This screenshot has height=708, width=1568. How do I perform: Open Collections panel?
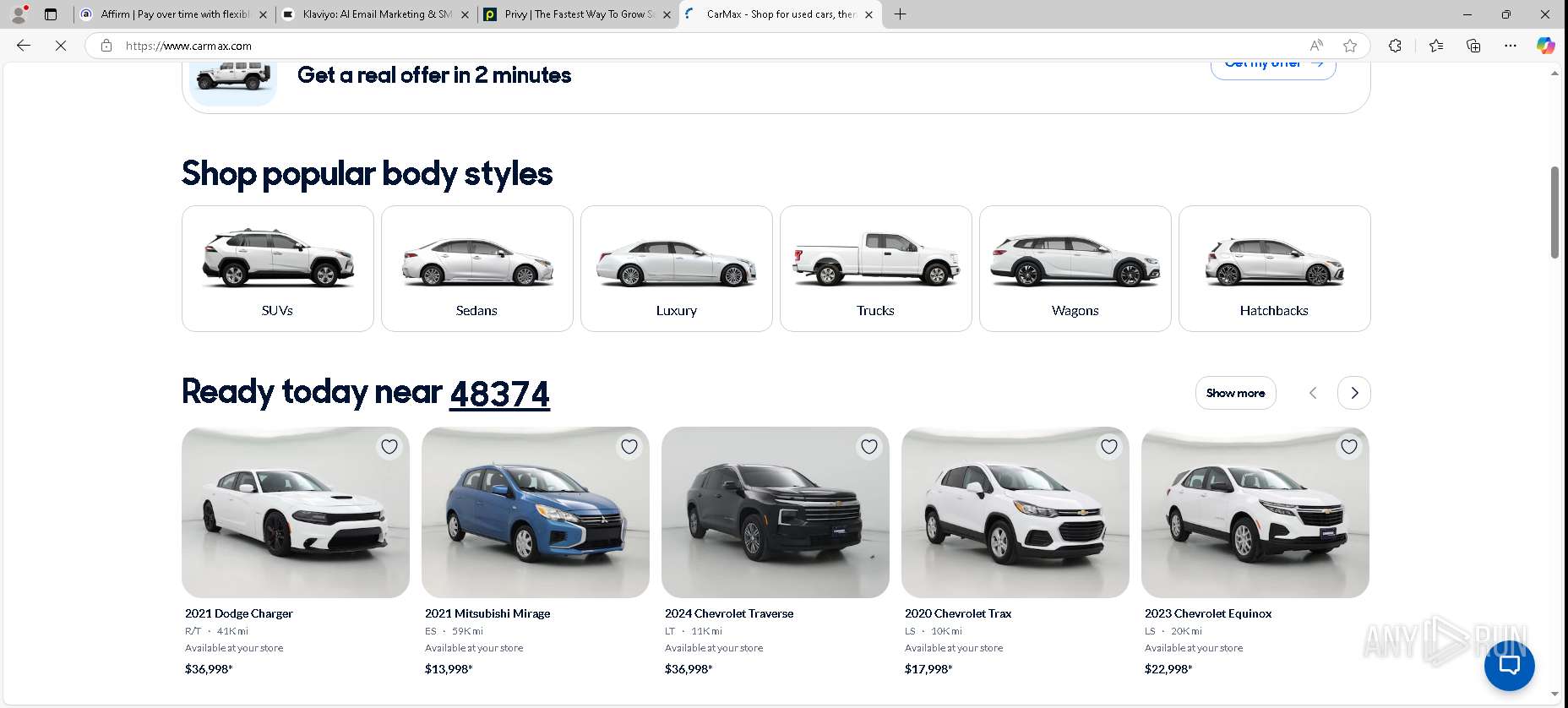1473,46
